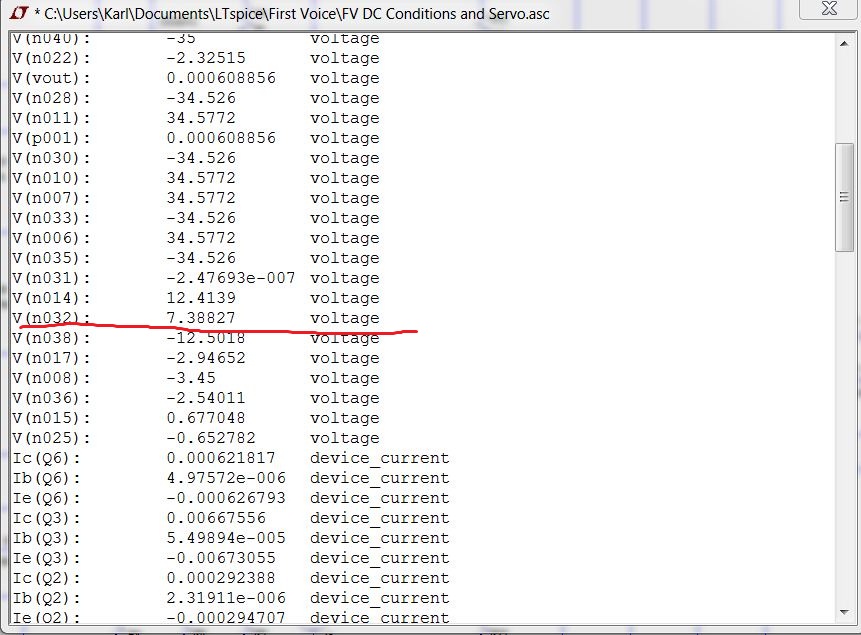Select the V(n028) row label
The width and height of the screenshot is (861, 635).
(x=51, y=98)
